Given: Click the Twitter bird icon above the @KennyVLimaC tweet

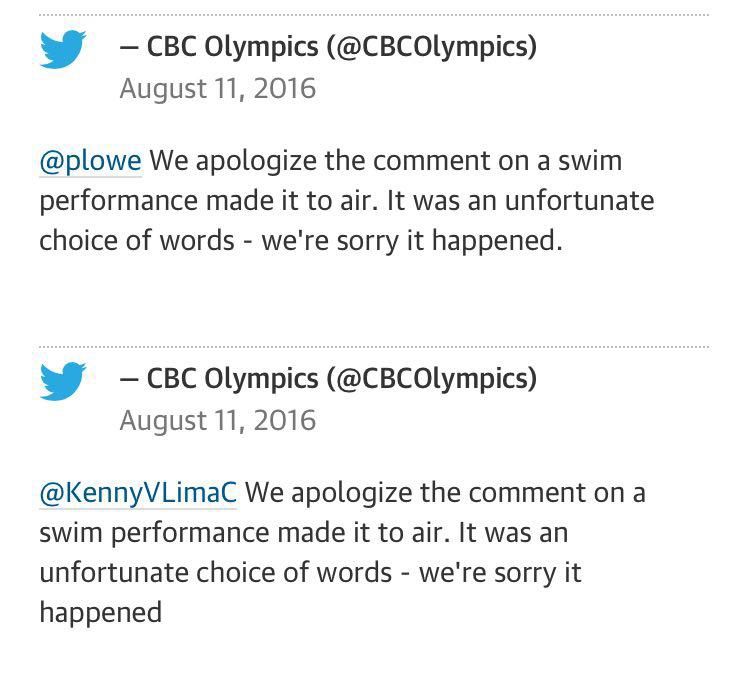Looking at the screenshot, I should (62, 381).
